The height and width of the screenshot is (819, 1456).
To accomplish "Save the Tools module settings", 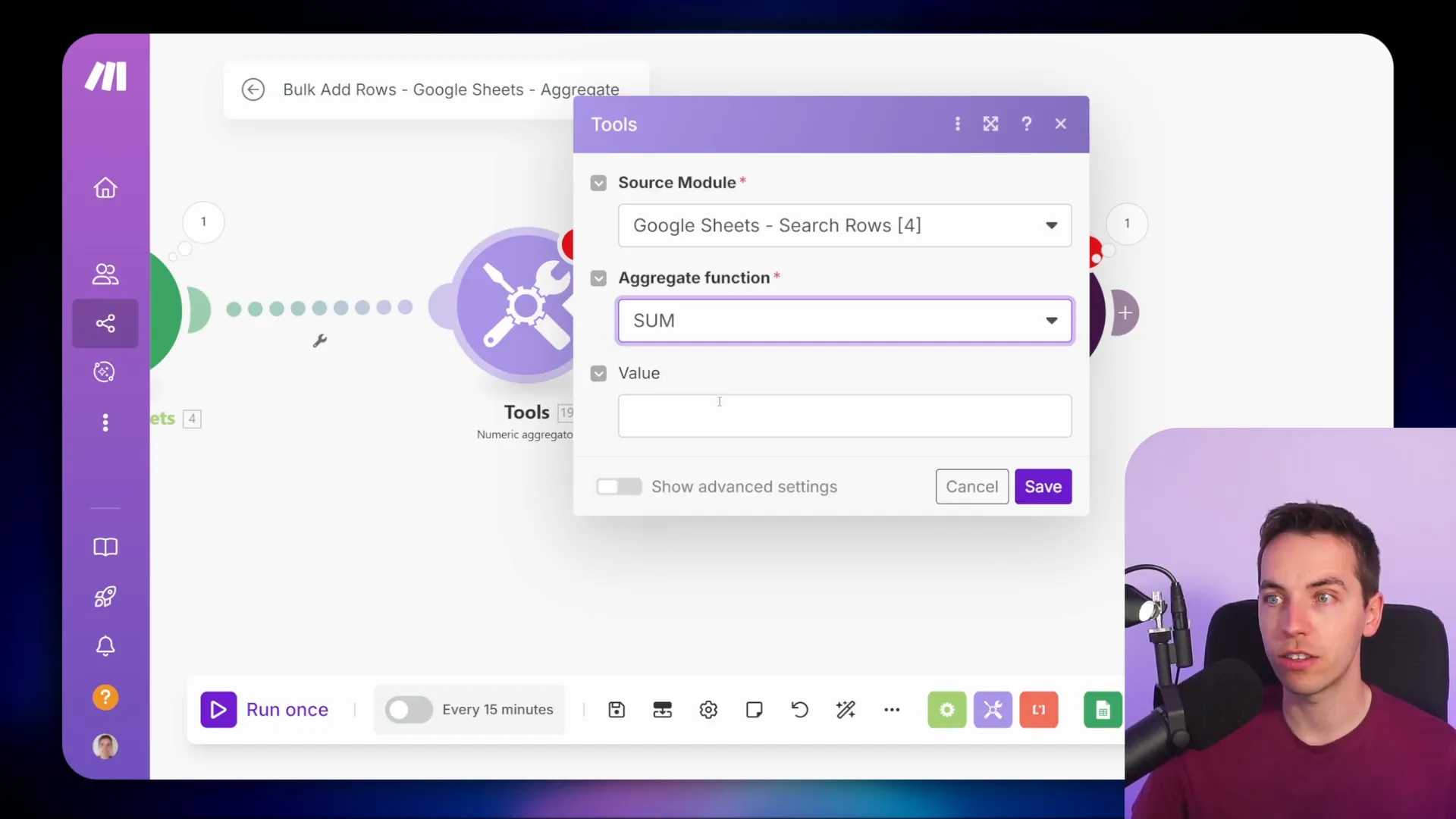I will click(x=1043, y=487).
